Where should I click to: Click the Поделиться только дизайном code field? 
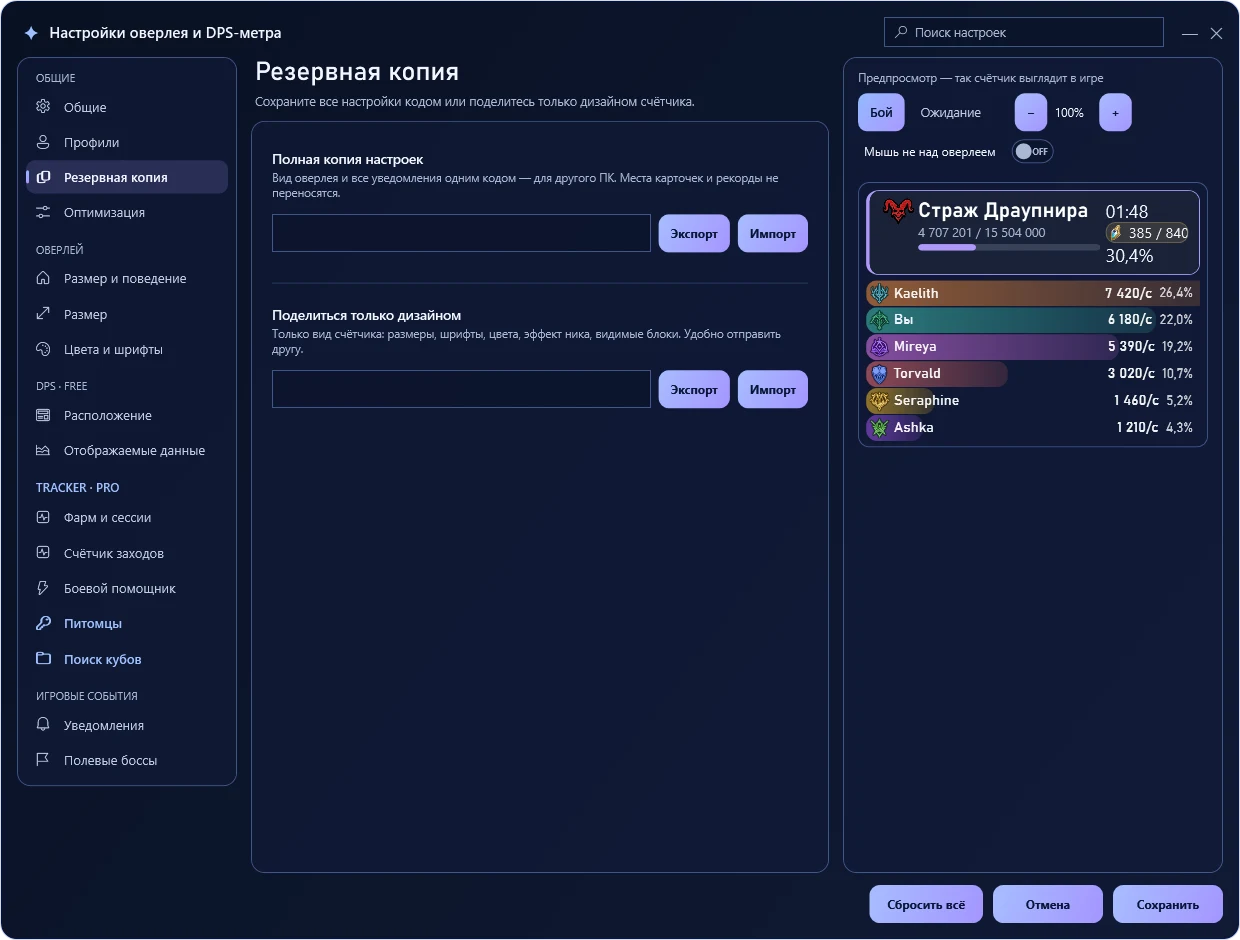pos(461,389)
